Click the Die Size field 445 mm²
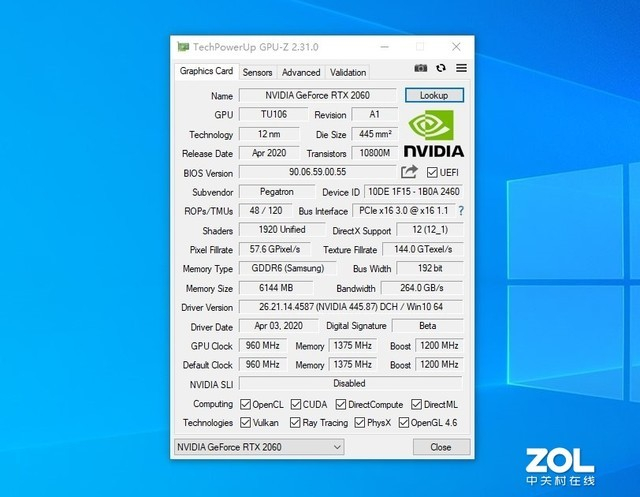 pos(374,134)
